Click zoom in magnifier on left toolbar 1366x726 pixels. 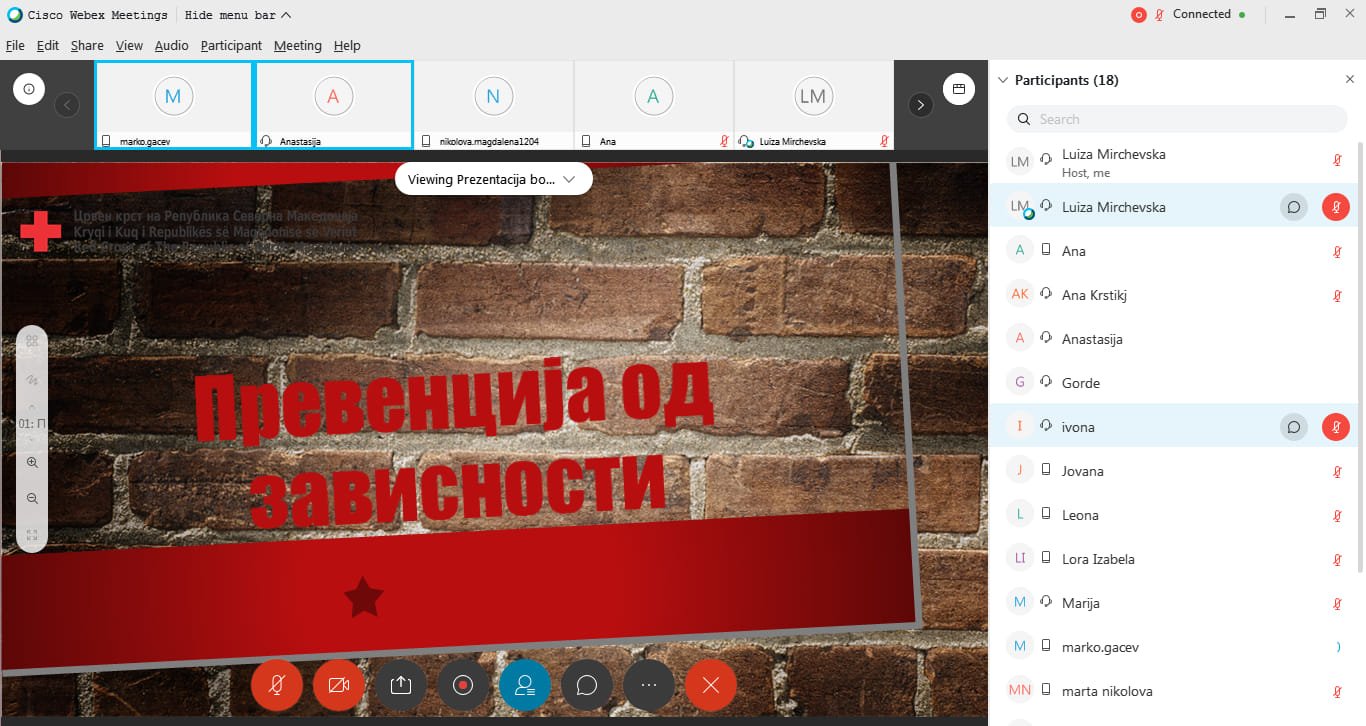[x=32, y=462]
